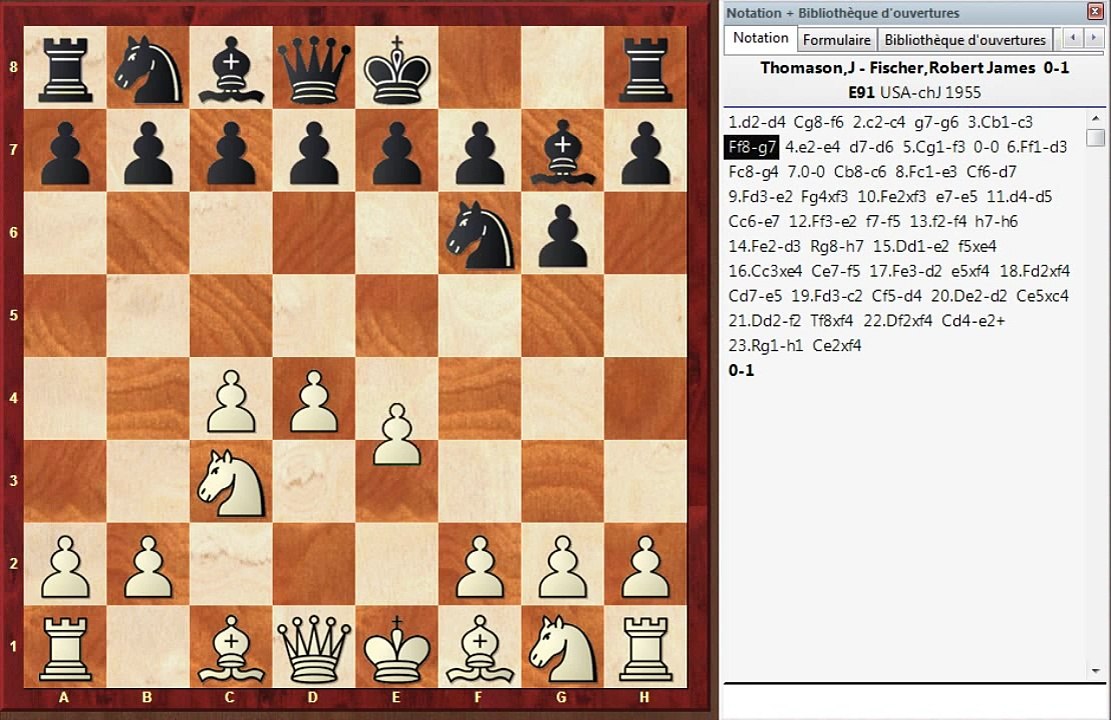Jump to move 20.De2-d2
Viewport: 1111px width, 720px height.
tap(969, 296)
